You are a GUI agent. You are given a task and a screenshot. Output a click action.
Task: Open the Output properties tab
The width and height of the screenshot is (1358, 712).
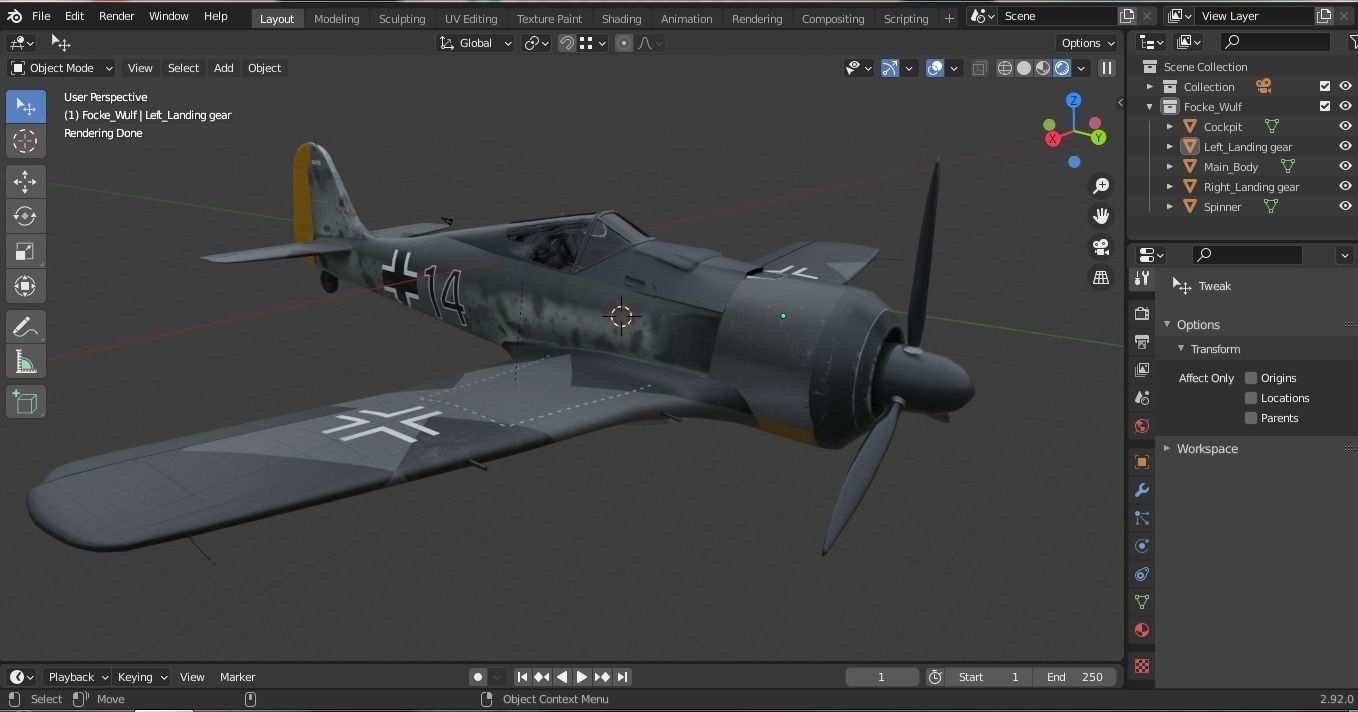click(1142, 342)
